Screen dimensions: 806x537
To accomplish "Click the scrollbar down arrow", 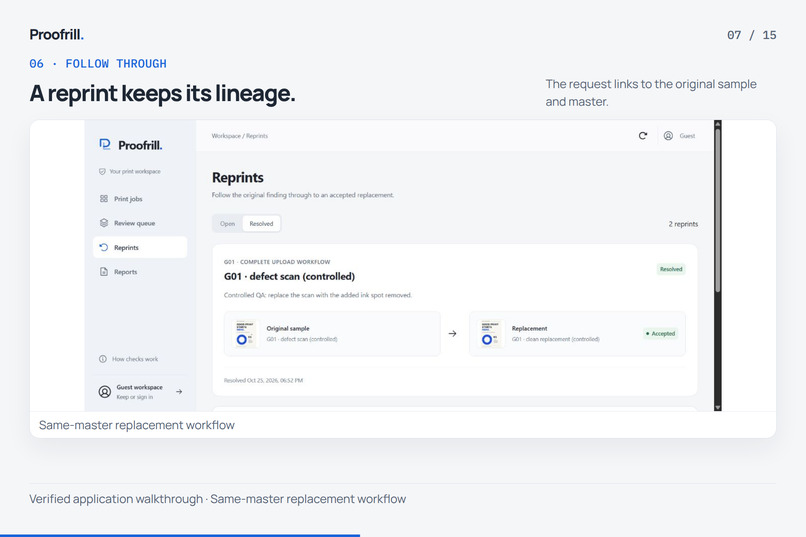I will pos(718,407).
